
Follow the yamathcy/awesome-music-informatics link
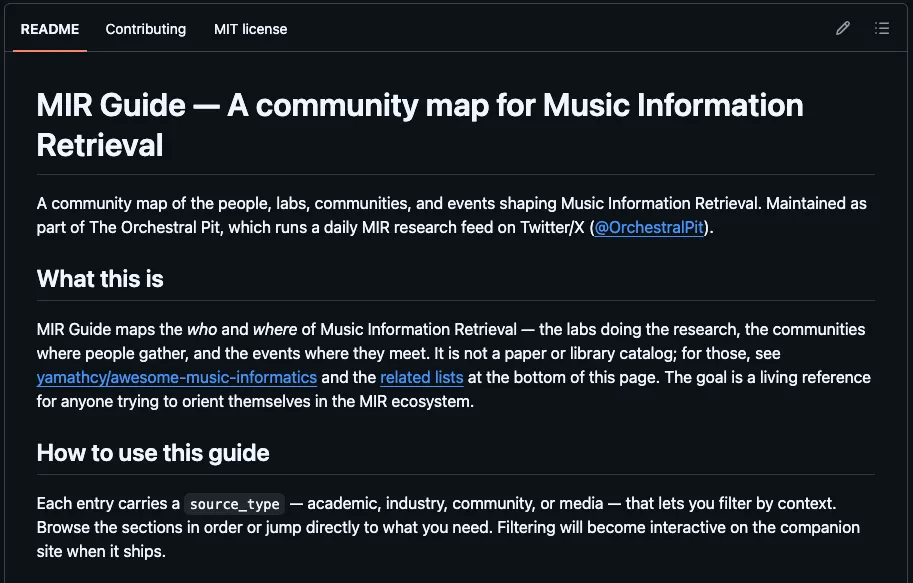pyautogui.click(x=177, y=377)
